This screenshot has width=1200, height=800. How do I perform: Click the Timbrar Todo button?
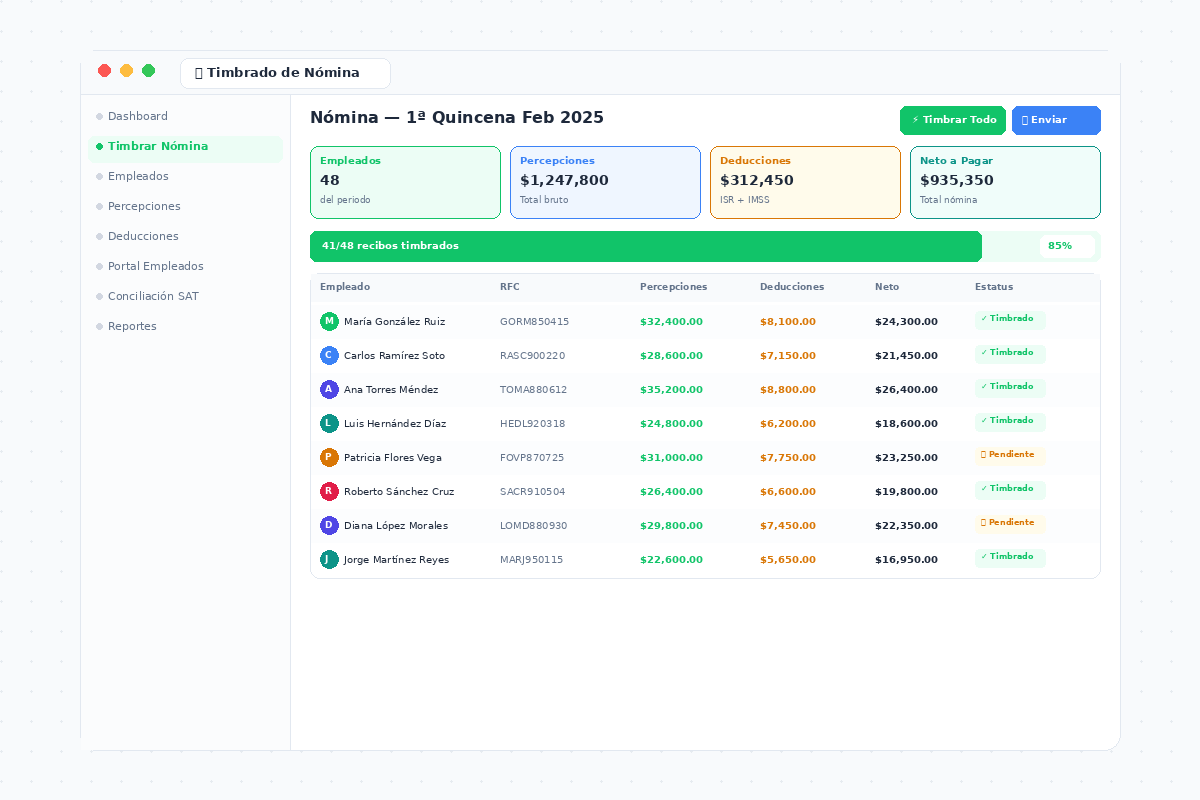(953, 120)
